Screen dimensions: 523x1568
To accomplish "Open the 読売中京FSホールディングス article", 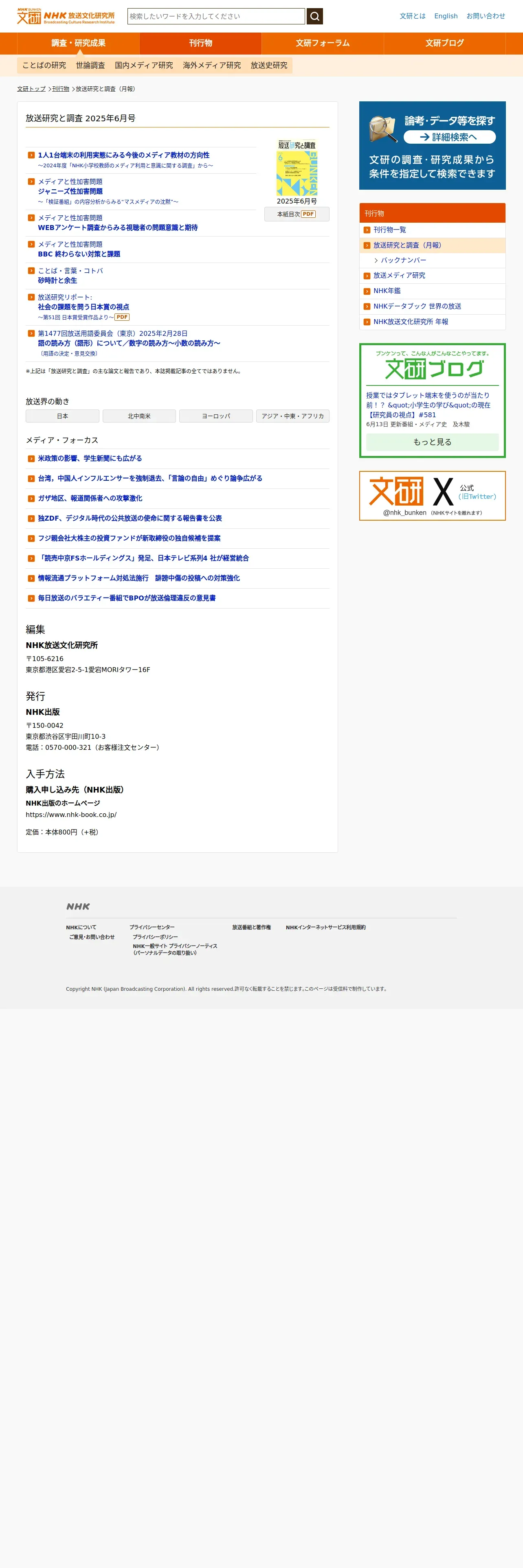I will (143, 558).
